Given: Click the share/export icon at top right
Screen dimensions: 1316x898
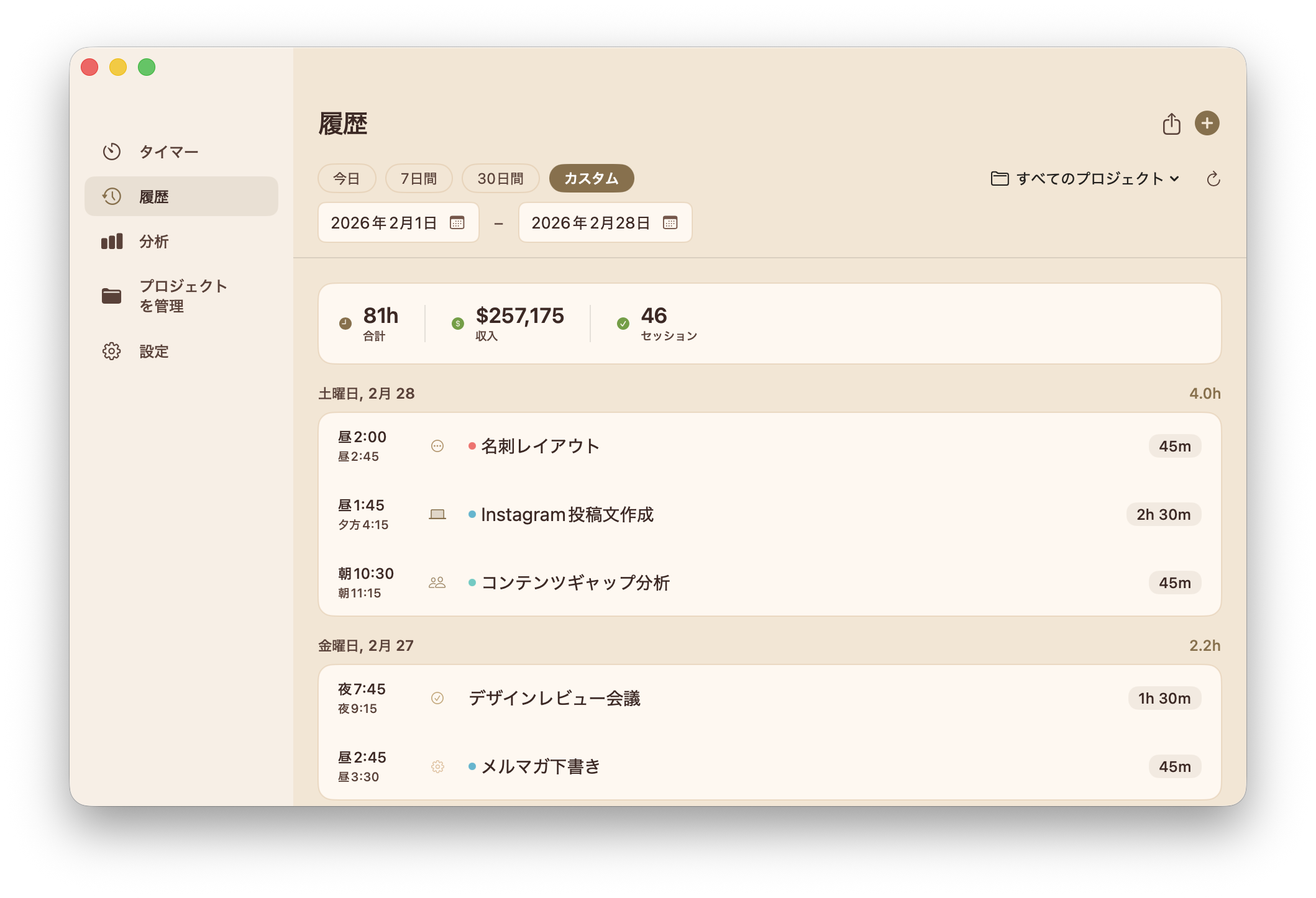Looking at the screenshot, I should tap(1172, 124).
